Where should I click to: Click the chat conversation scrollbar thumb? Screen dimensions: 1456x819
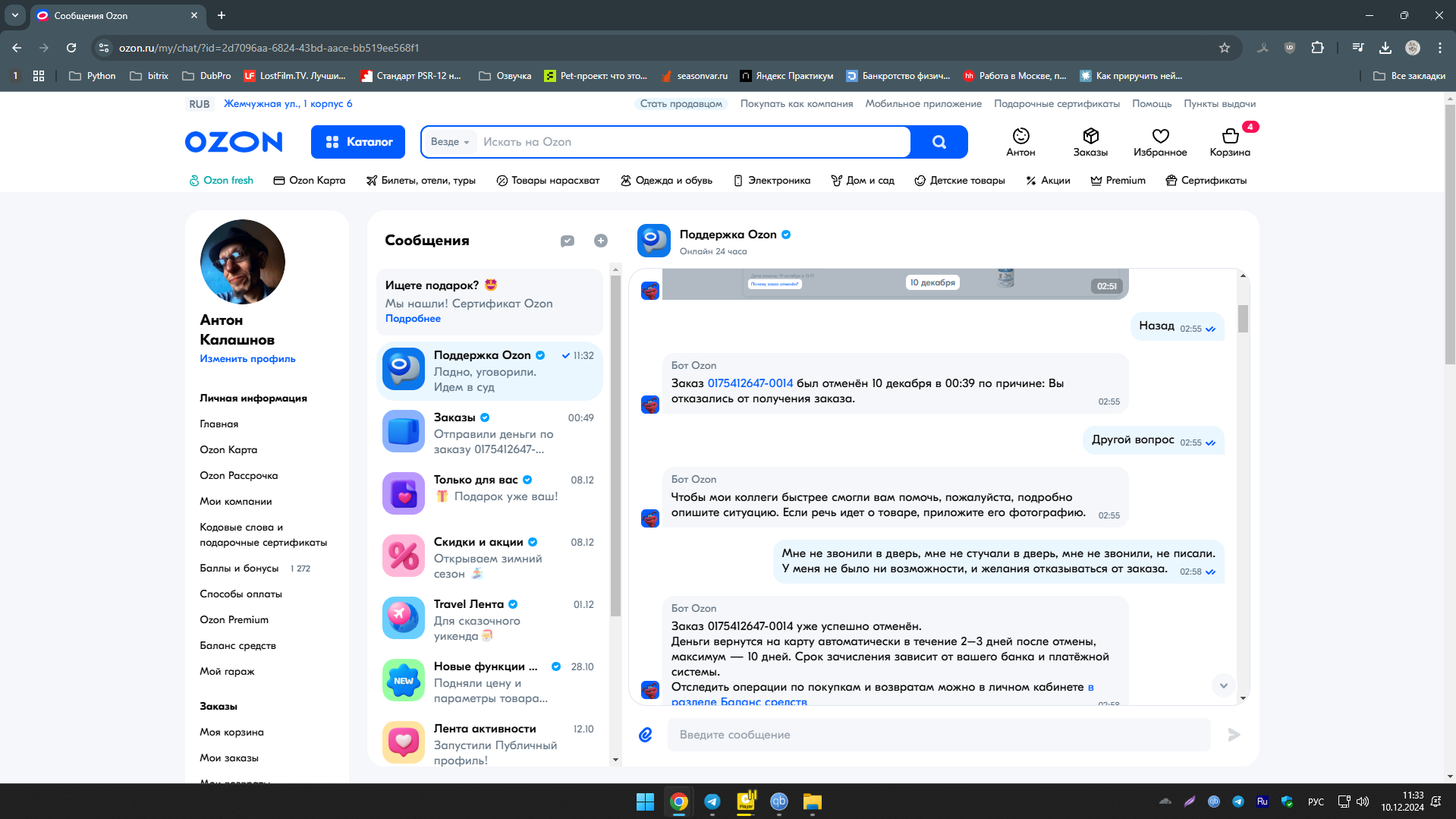[1243, 319]
